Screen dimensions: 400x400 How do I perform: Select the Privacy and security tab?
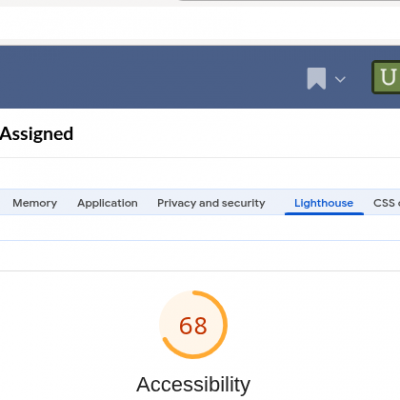[211, 203]
